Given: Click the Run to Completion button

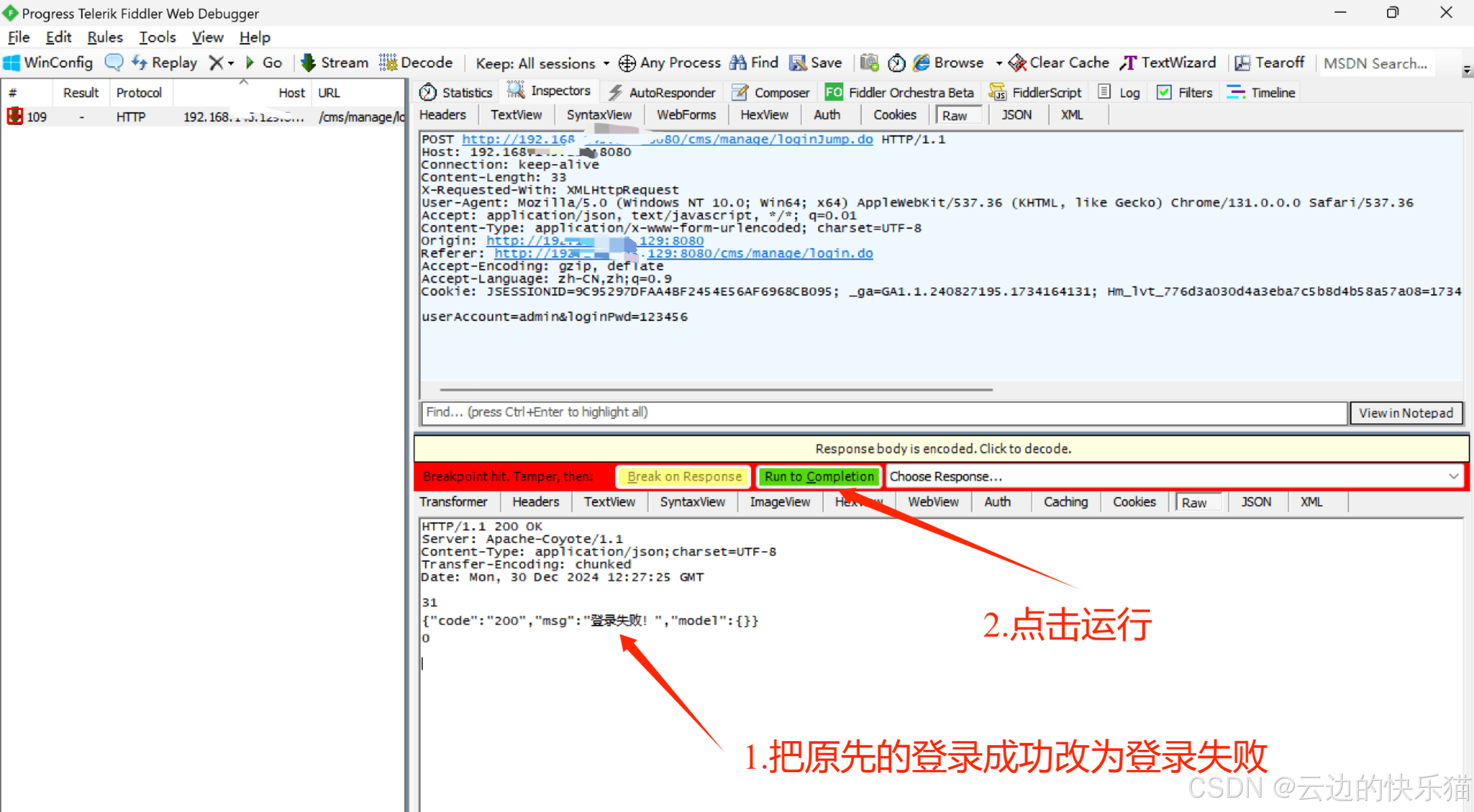Looking at the screenshot, I should [819, 476].
